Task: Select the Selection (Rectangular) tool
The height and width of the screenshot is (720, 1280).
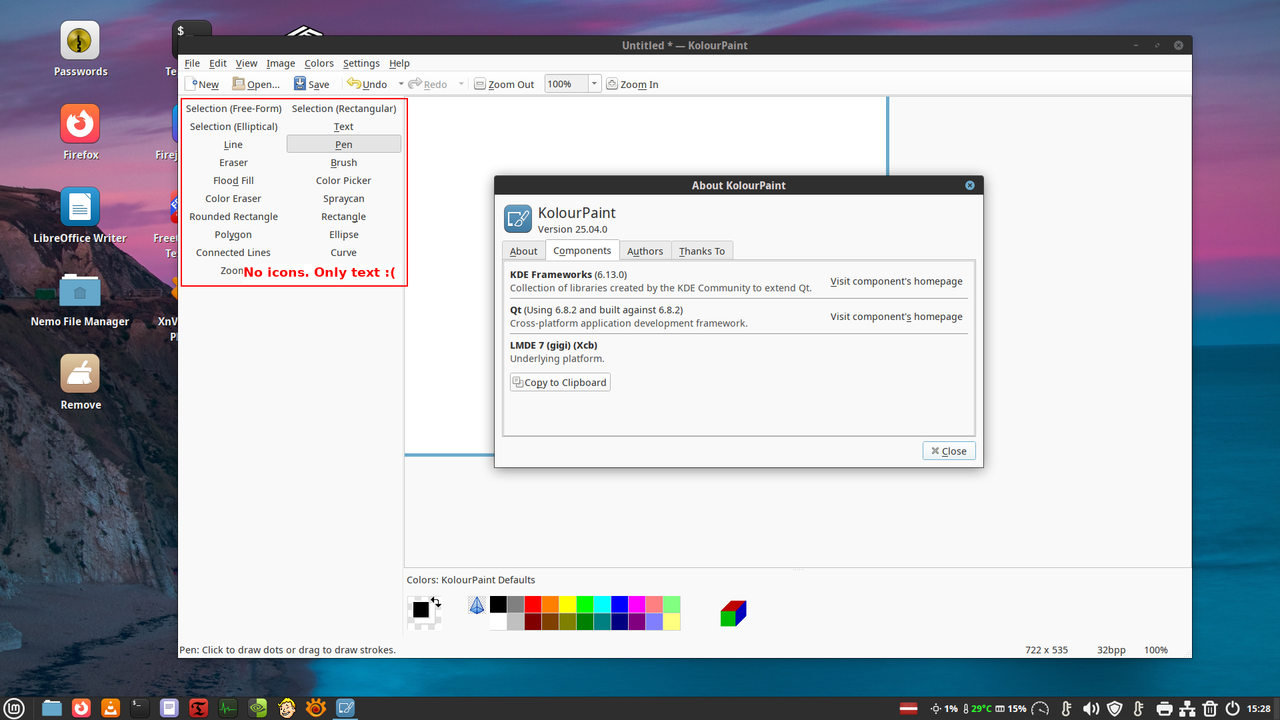Action: 344,108
